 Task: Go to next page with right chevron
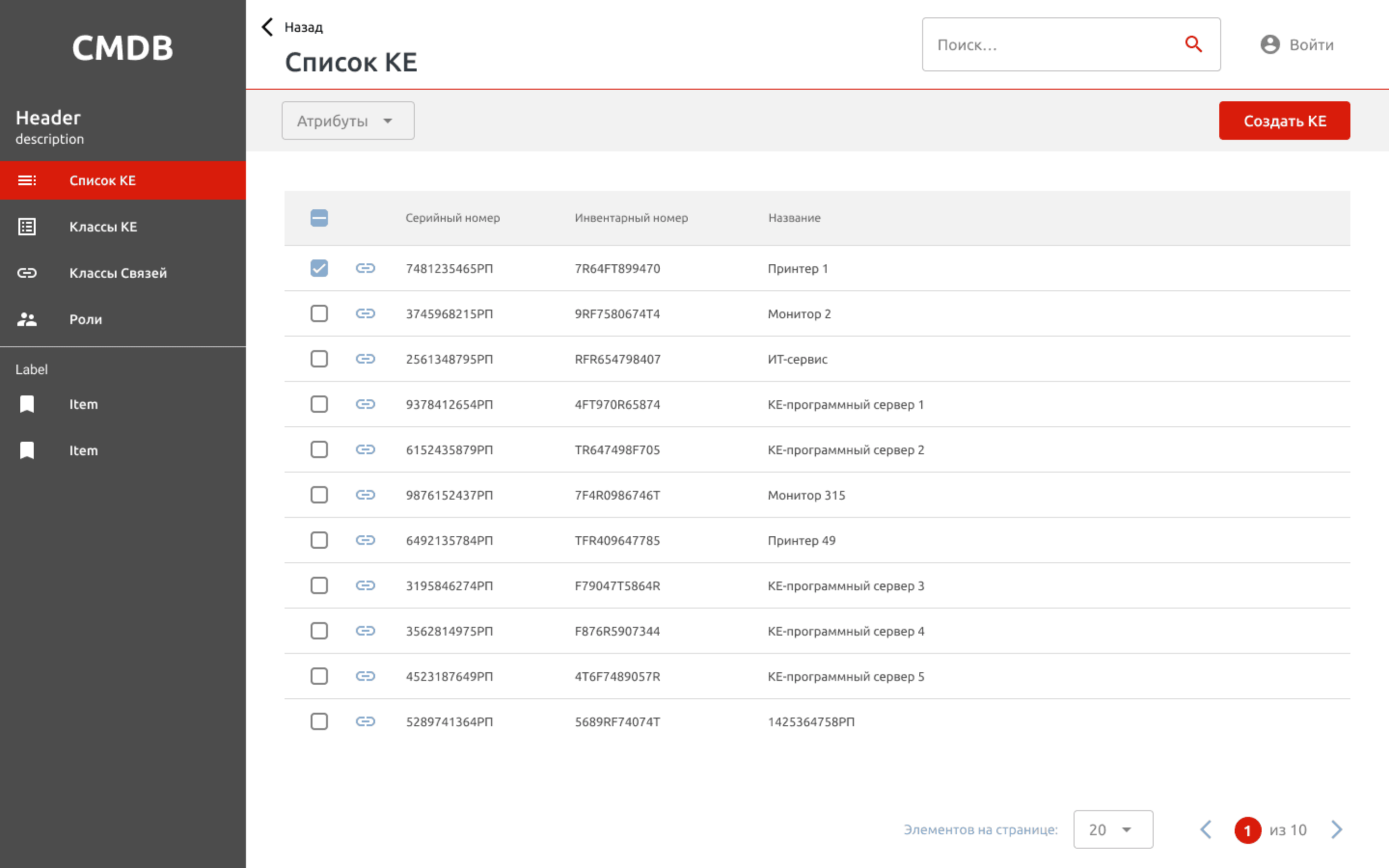click(1337, 829)
